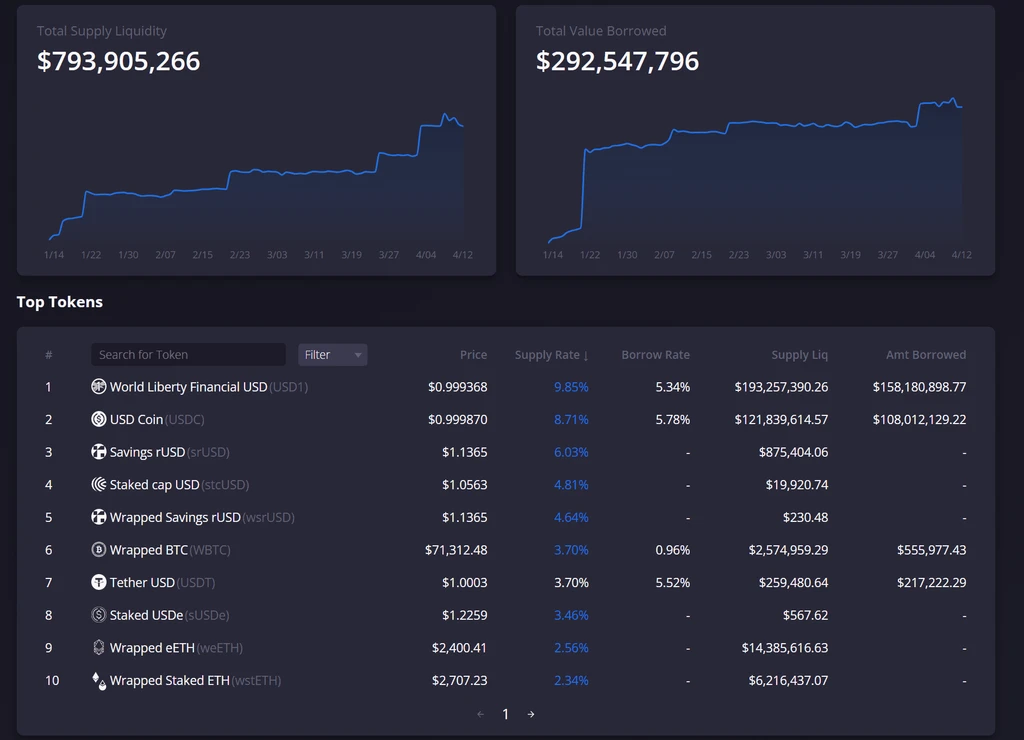Viewport: 1024px width, 740px height.
Task: Click the Wrapped eETH token icon
Action: 99,648
